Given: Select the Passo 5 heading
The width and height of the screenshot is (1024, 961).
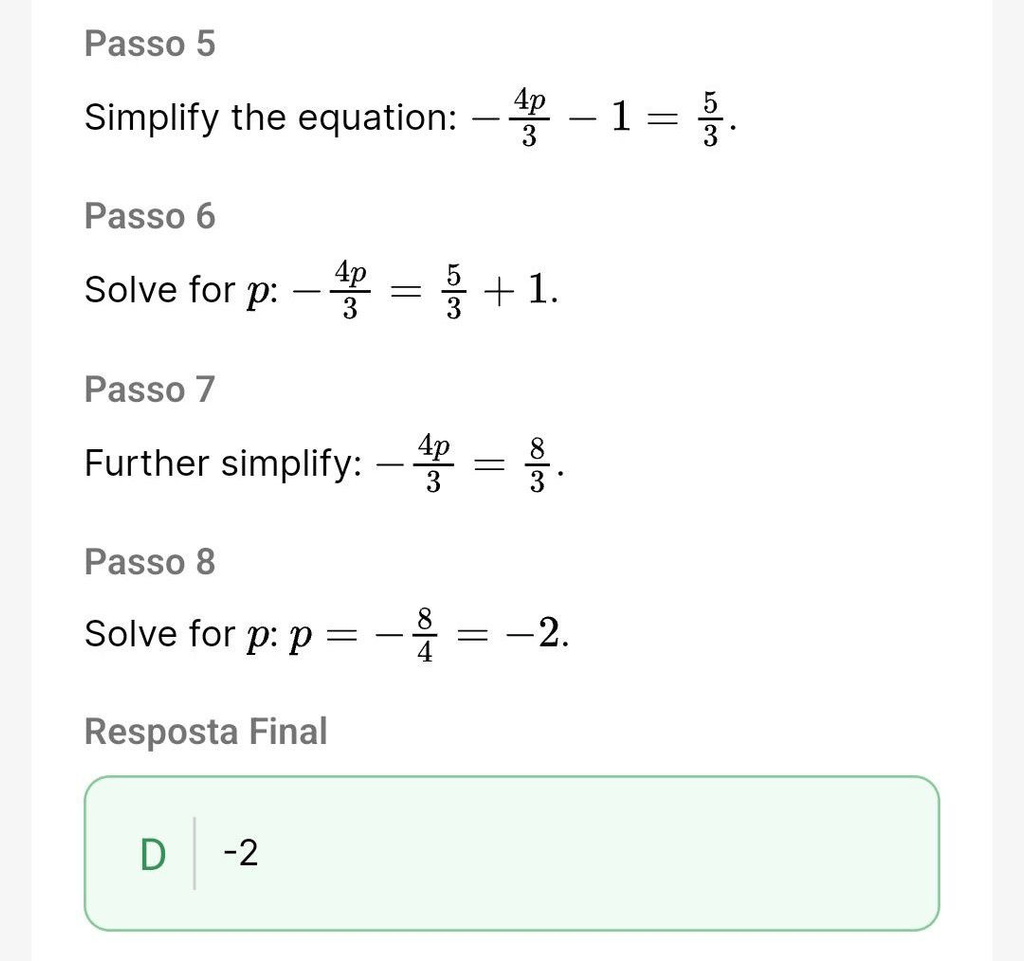Looking at the screenshot, I should click(x=150, y=44).
